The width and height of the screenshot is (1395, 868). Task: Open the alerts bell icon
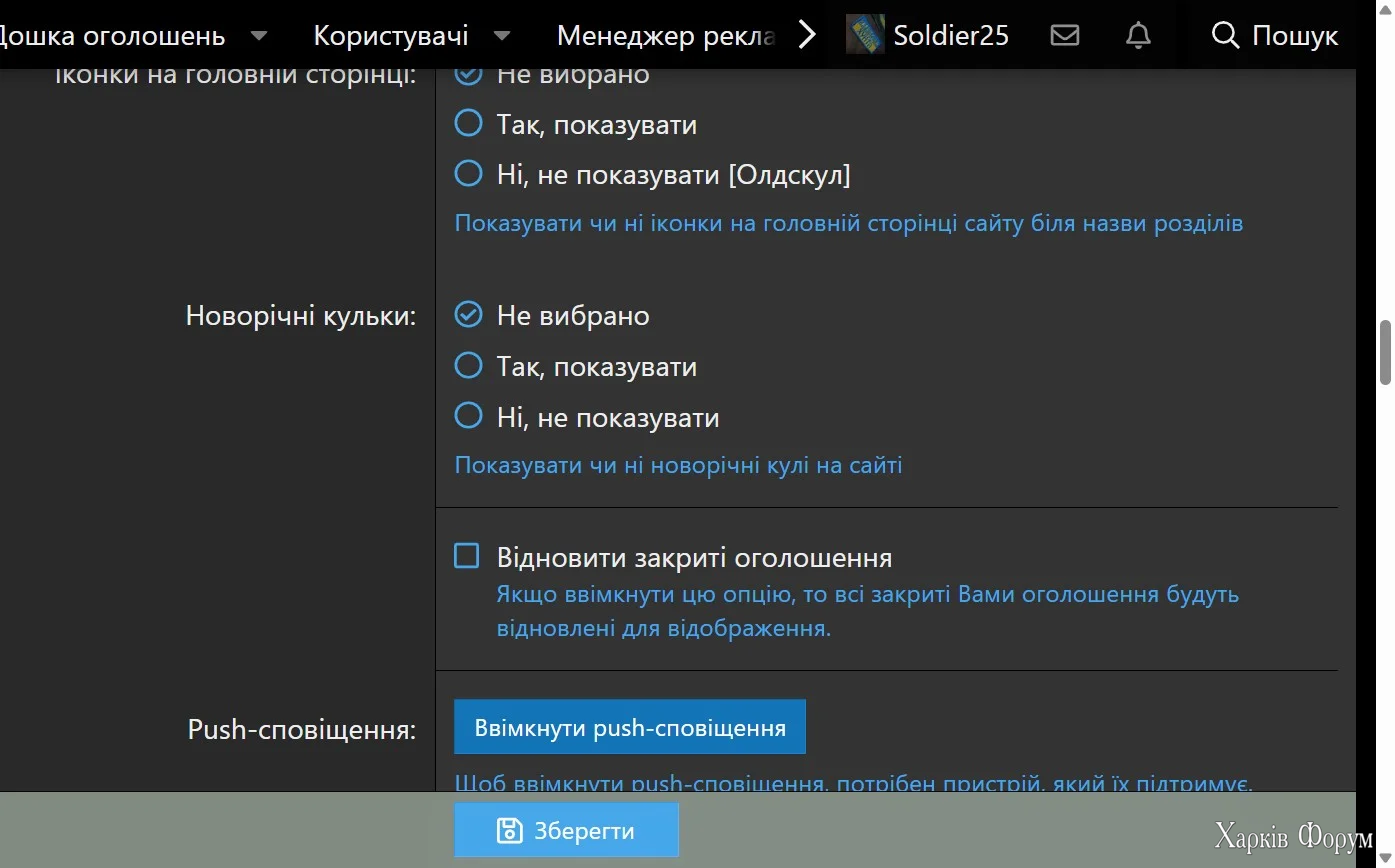tap(1138, 36)
